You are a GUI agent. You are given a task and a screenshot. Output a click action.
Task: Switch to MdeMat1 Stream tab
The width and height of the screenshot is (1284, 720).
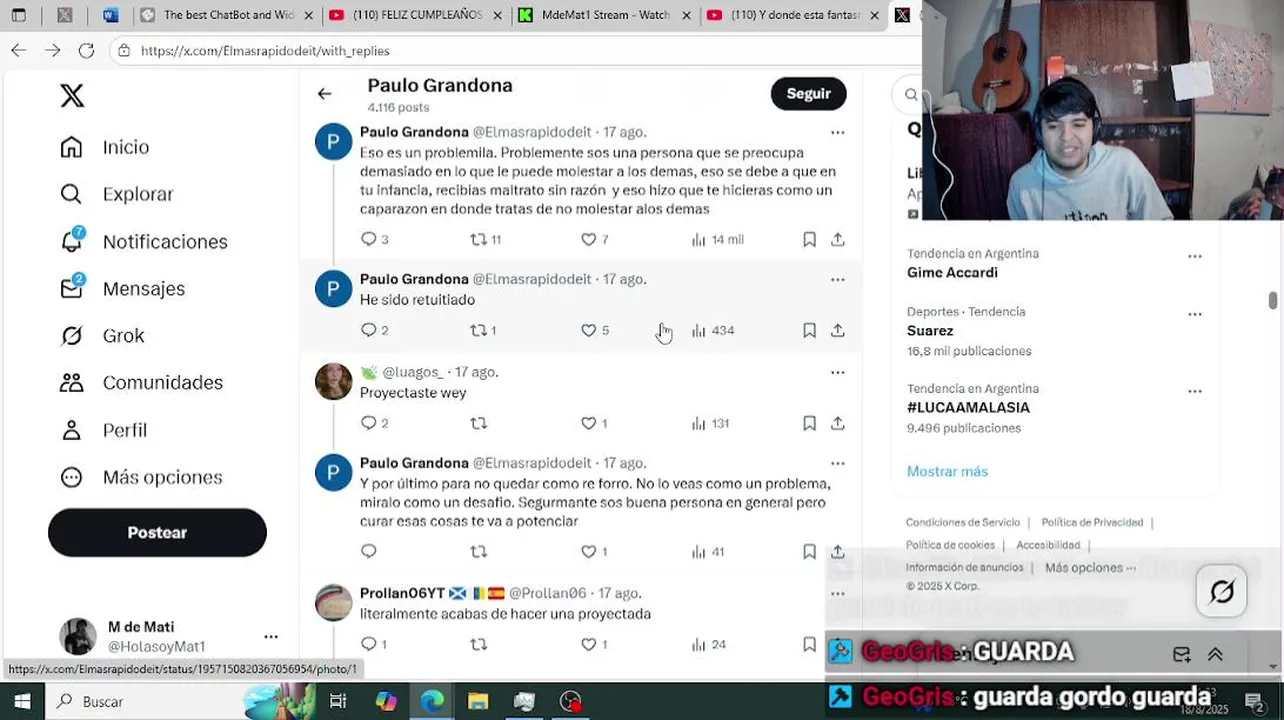(x=605, y=15)
